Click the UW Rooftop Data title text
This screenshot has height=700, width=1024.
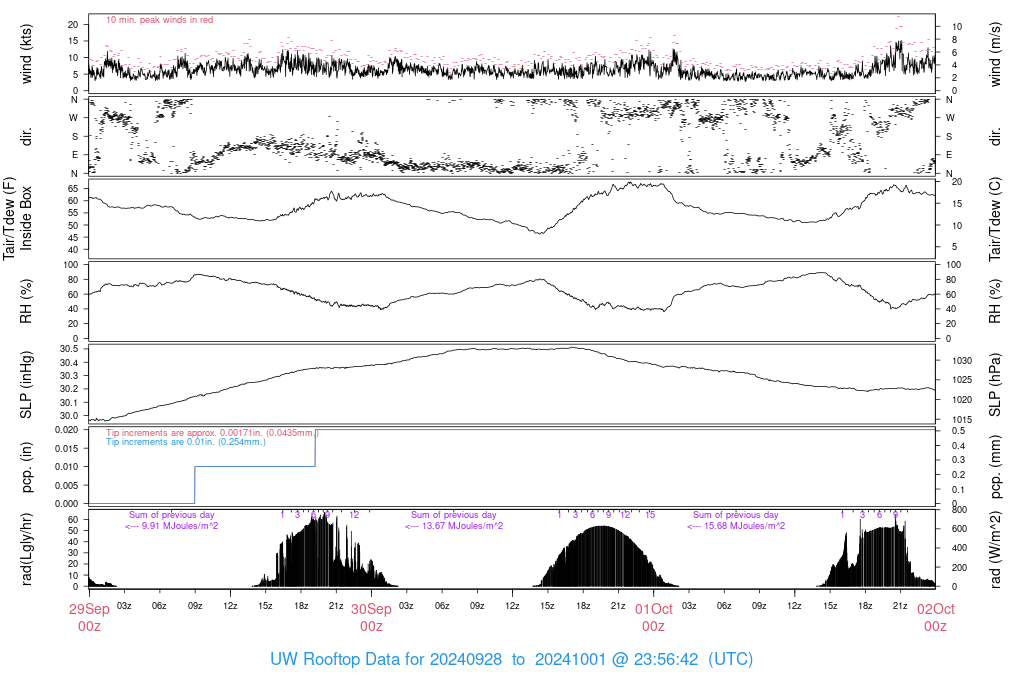coord(511,659)
